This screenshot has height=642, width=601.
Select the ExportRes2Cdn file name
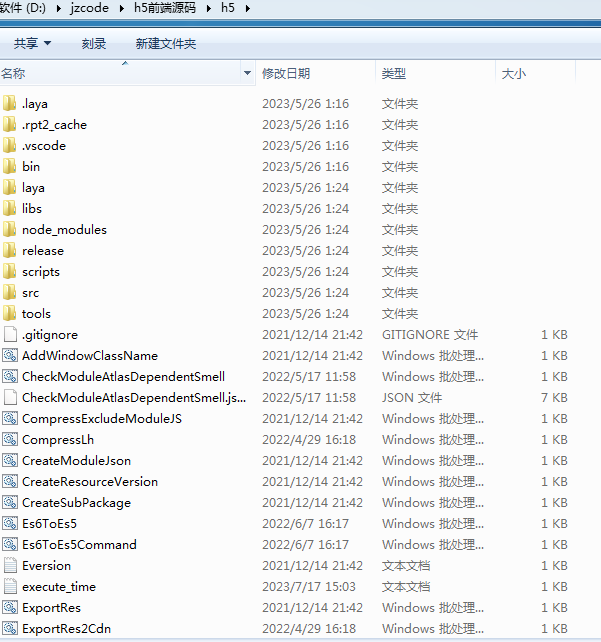click(66, 628)
